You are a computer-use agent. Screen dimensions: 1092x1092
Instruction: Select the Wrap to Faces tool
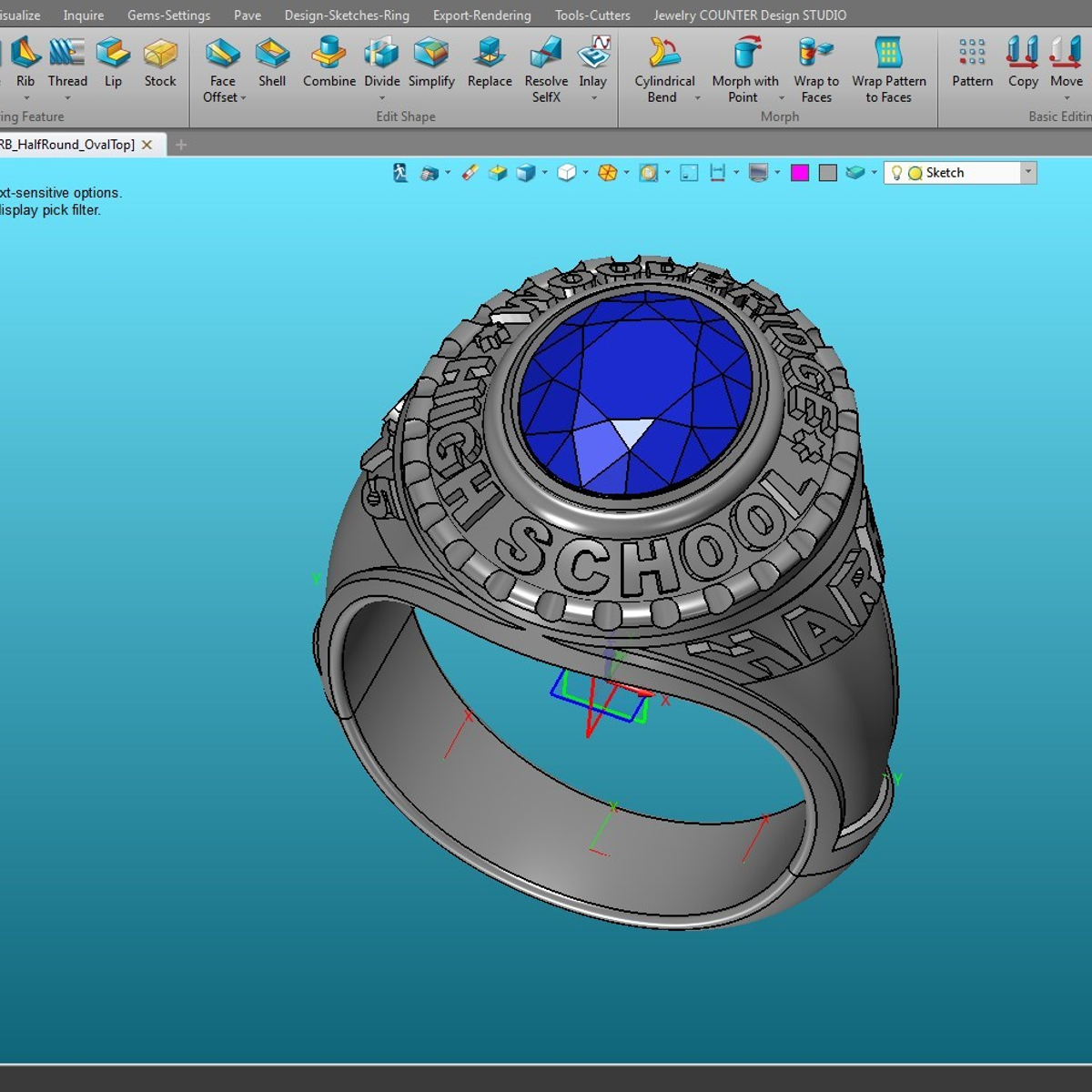pos(816,70)
